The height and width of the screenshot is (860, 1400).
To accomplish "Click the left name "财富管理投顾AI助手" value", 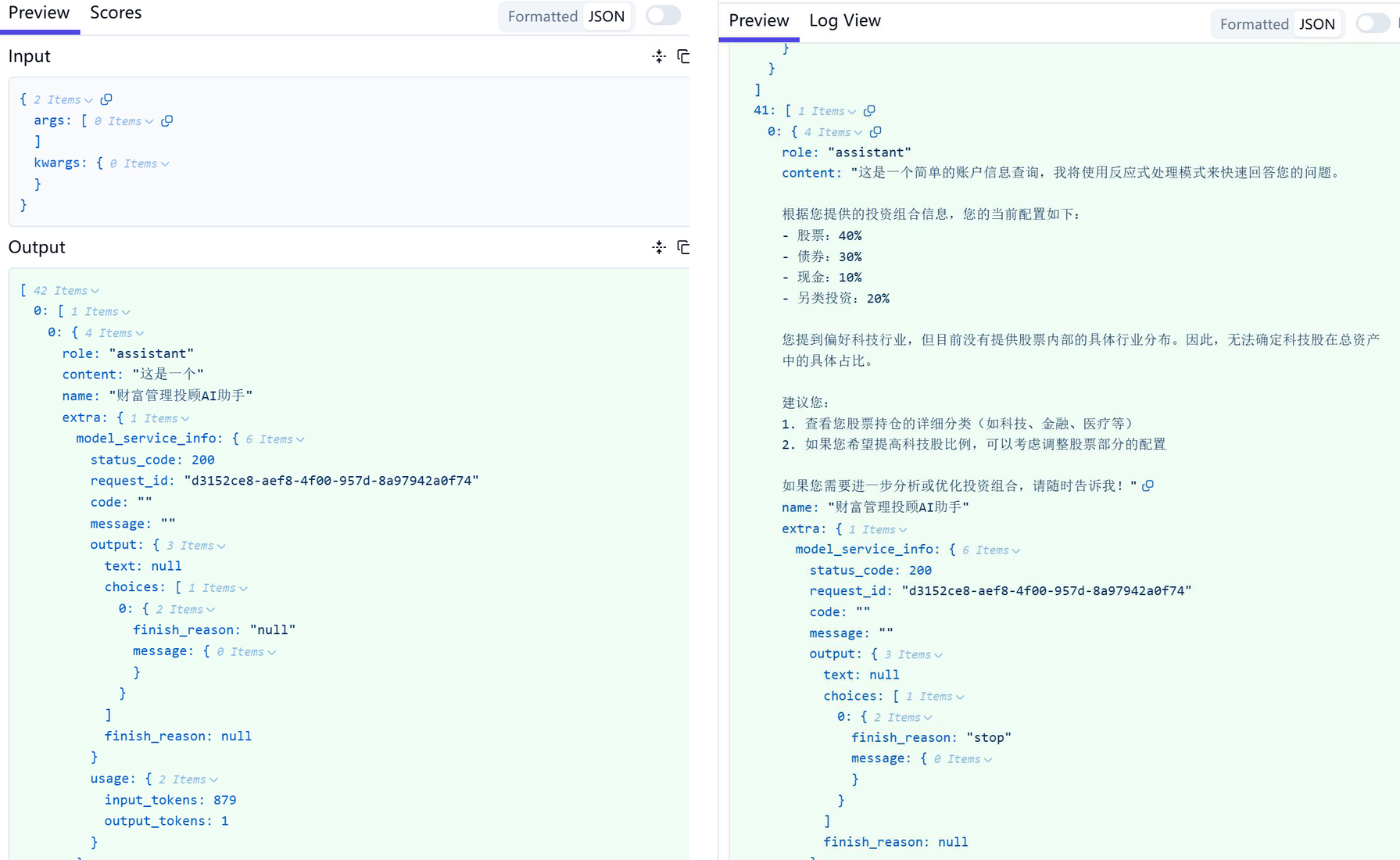I will point(181,396).
